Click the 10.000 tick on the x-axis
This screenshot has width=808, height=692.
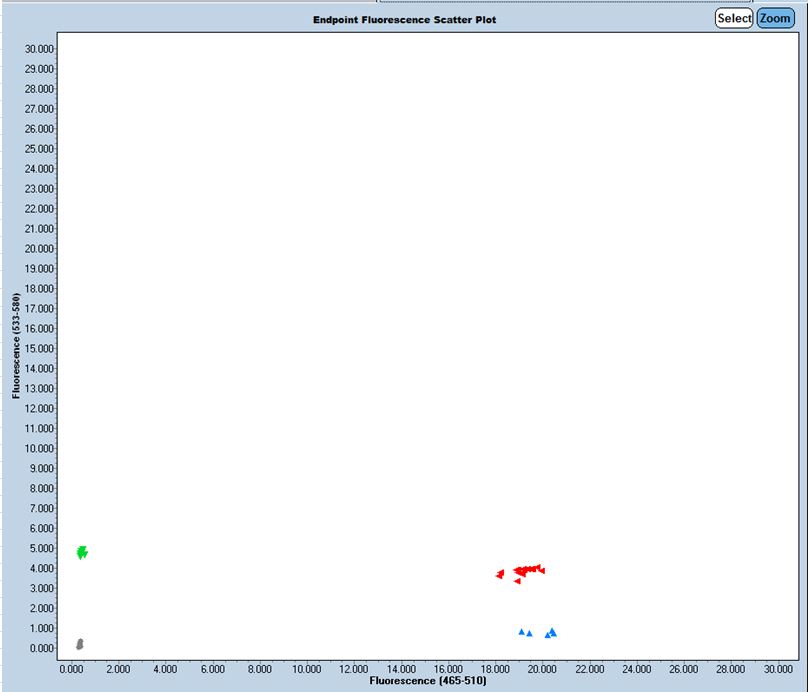[307, 667]
